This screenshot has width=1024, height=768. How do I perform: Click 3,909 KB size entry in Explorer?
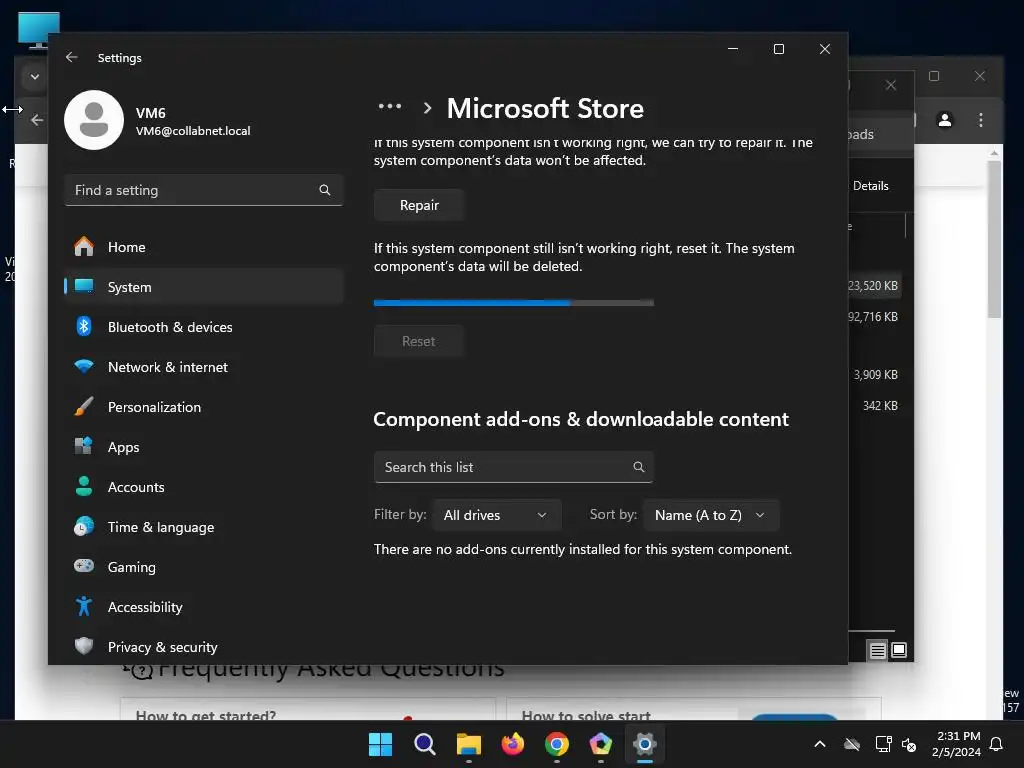tap(876, 375)
